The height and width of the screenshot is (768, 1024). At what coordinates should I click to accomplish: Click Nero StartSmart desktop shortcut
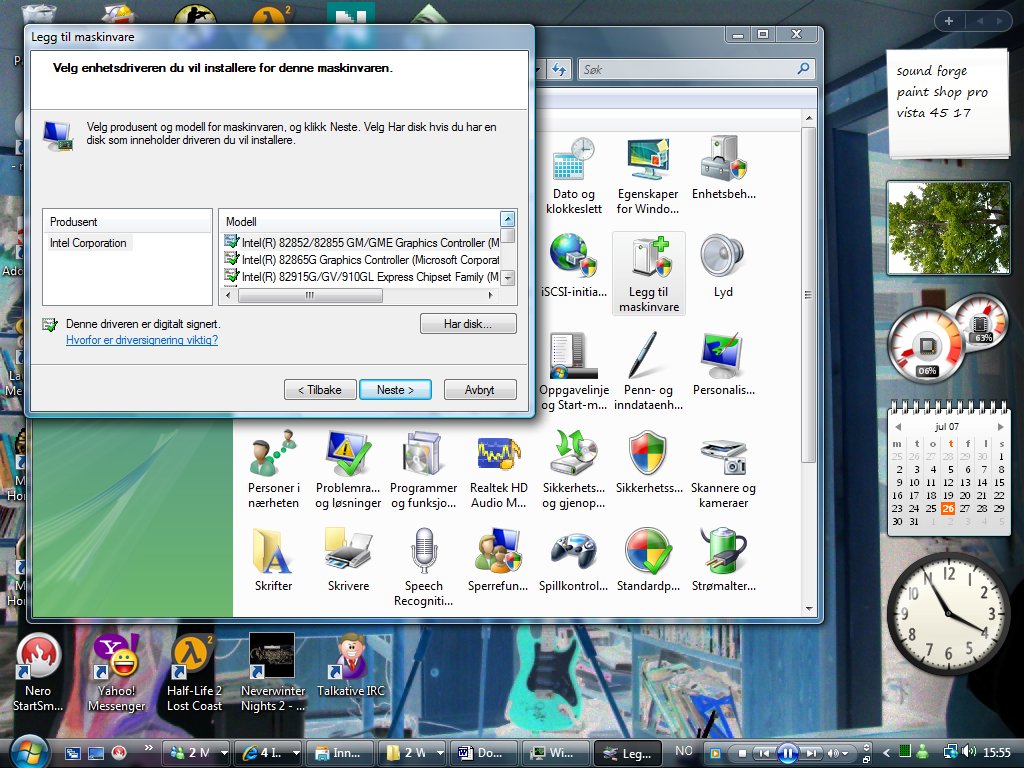tap(38, 673)
